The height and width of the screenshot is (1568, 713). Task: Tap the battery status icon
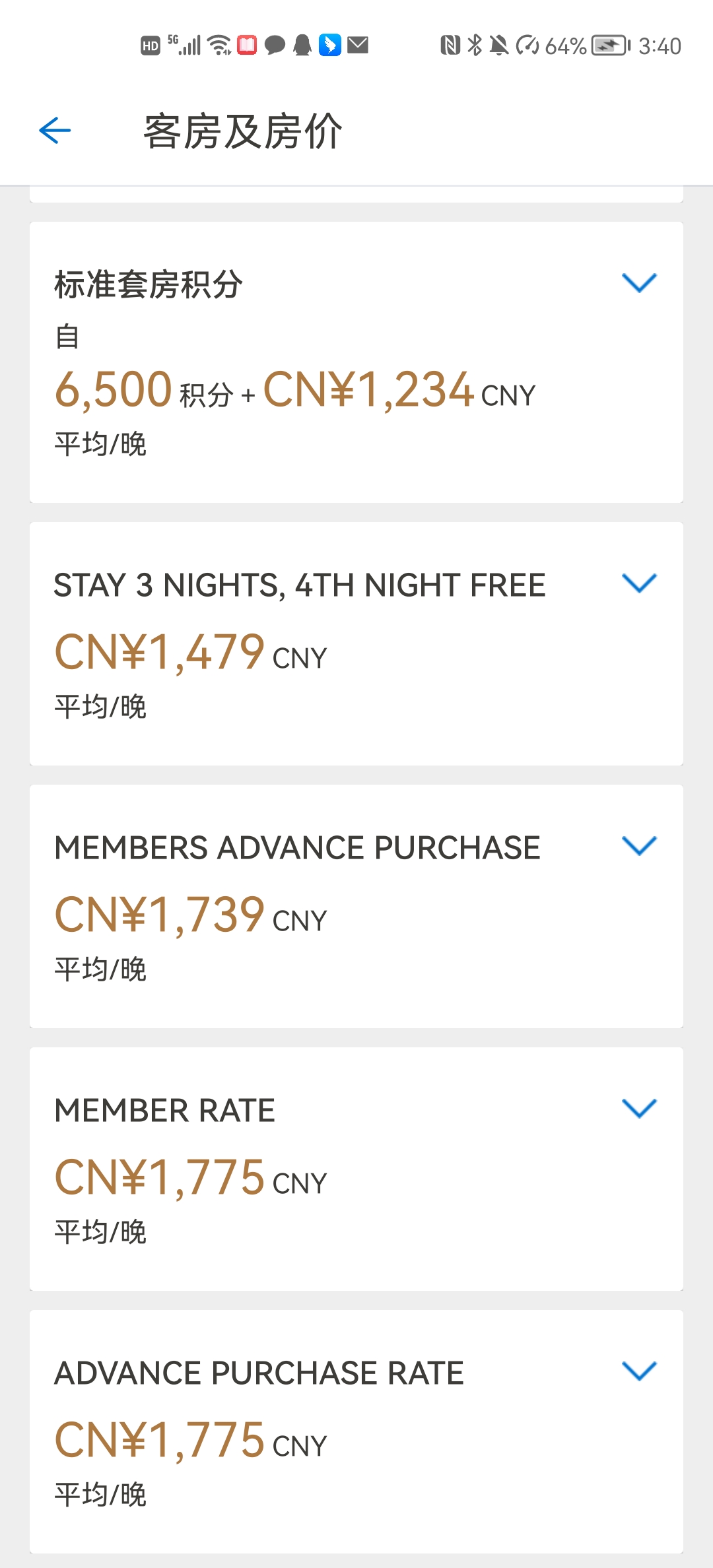(611, 46)
